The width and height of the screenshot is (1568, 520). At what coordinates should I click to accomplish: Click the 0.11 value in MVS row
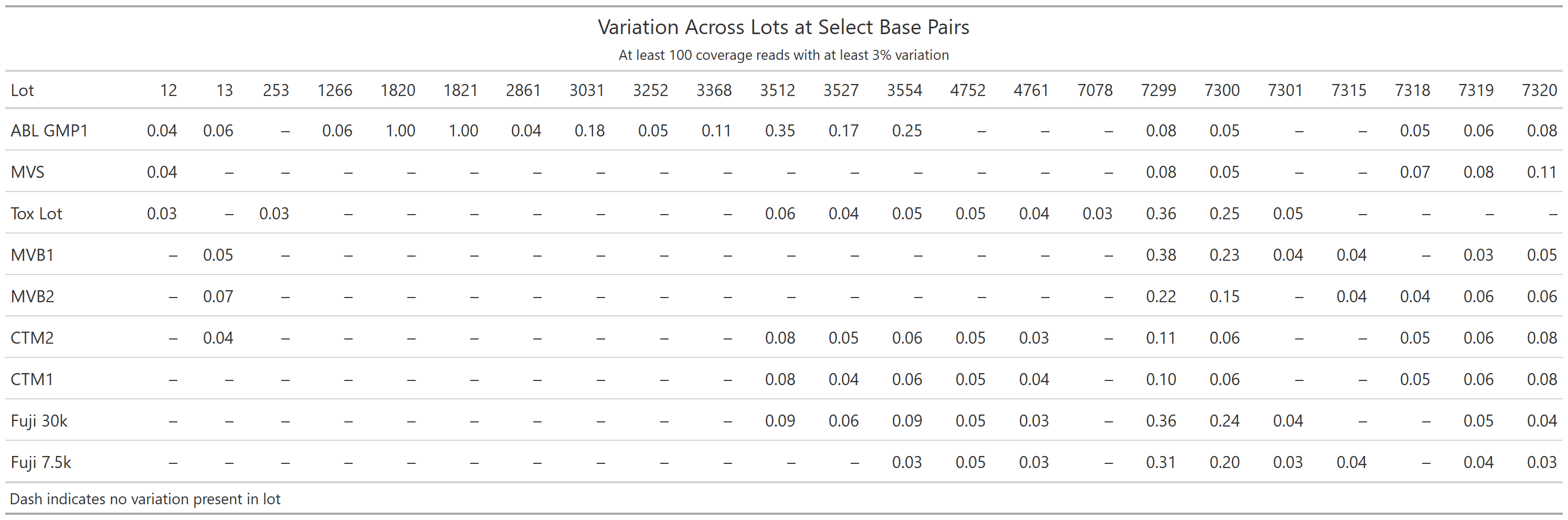pyautogui.click(x=1542, y=172)
